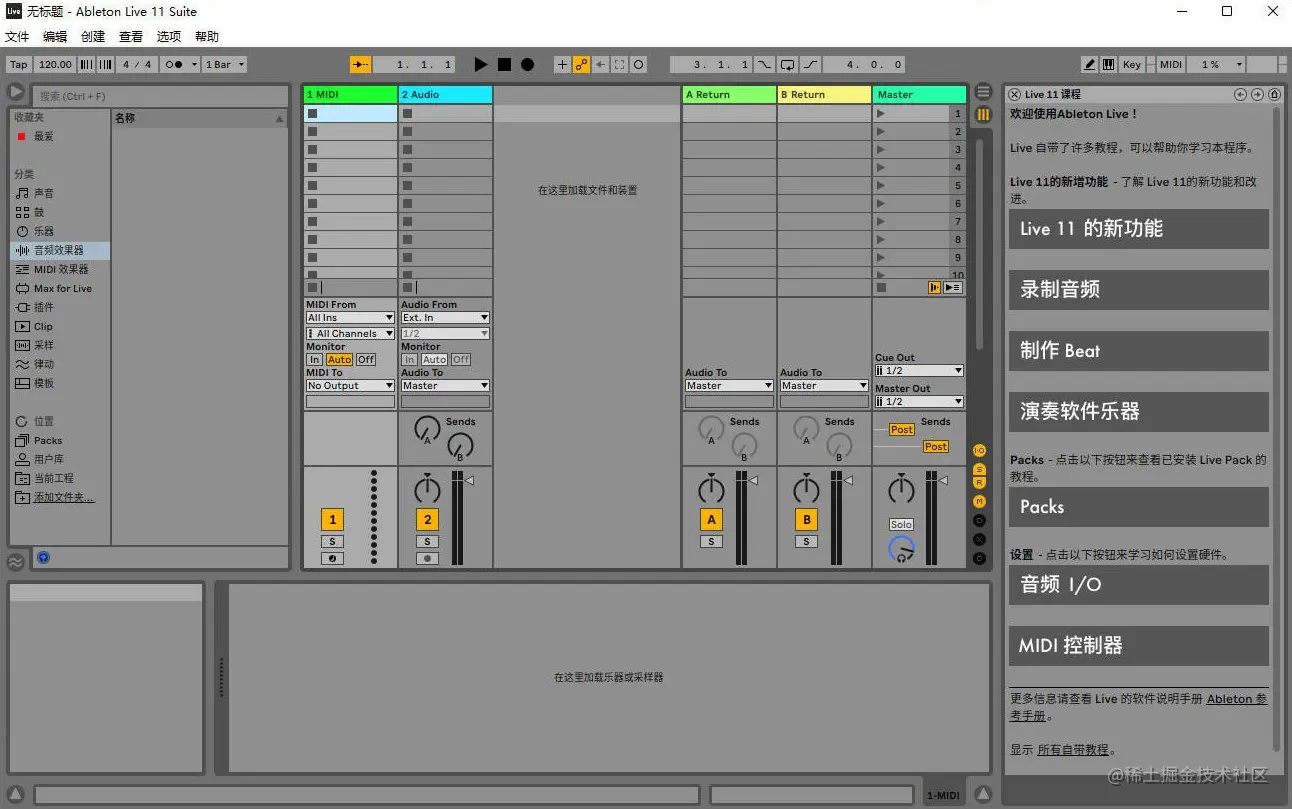Screen dimensions: 1292x809
Task: Open the MIDI To No Output dropdown
Action: 350,386
